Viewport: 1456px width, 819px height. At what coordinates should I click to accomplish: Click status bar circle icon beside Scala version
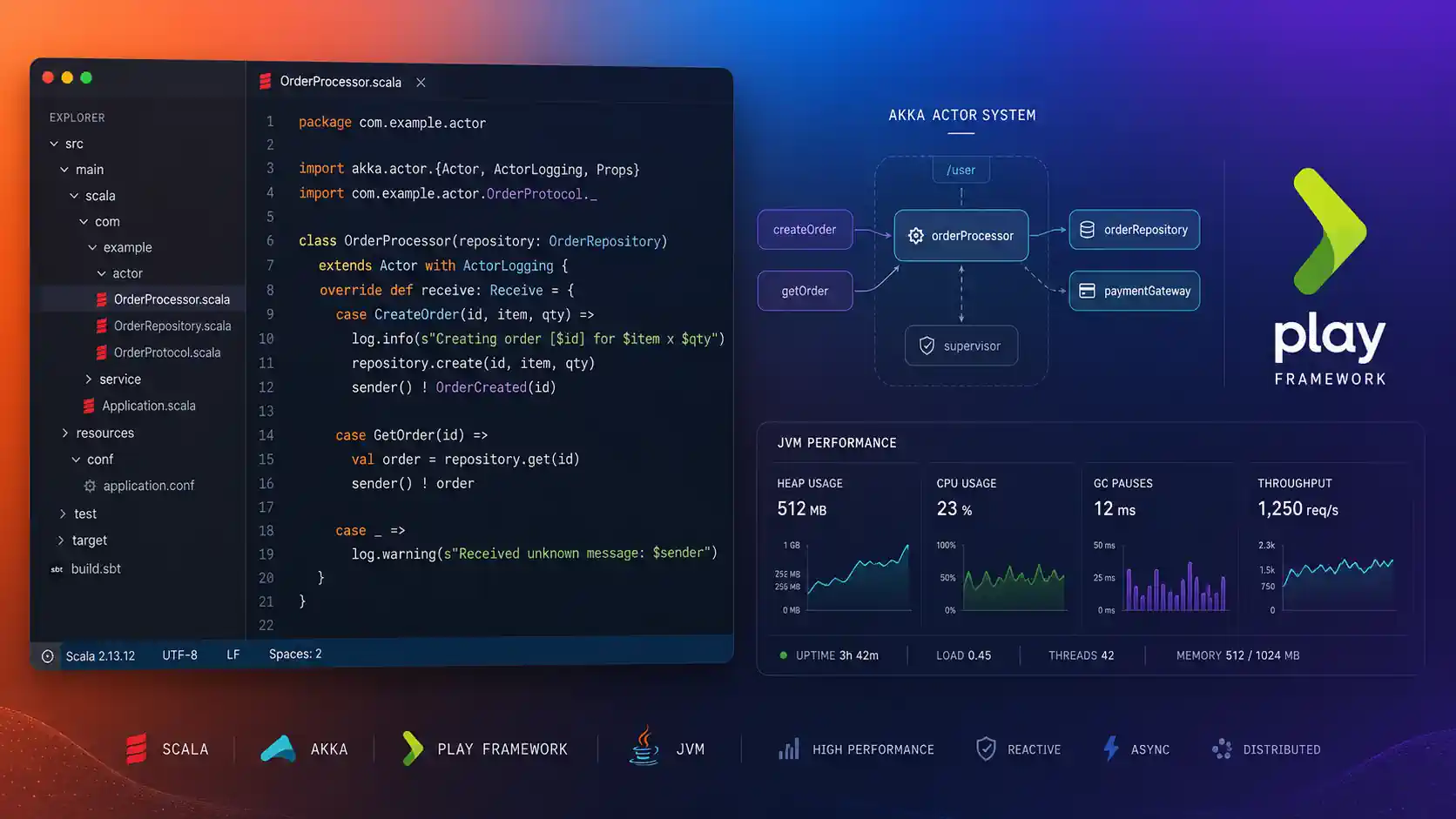pos(48,656)
